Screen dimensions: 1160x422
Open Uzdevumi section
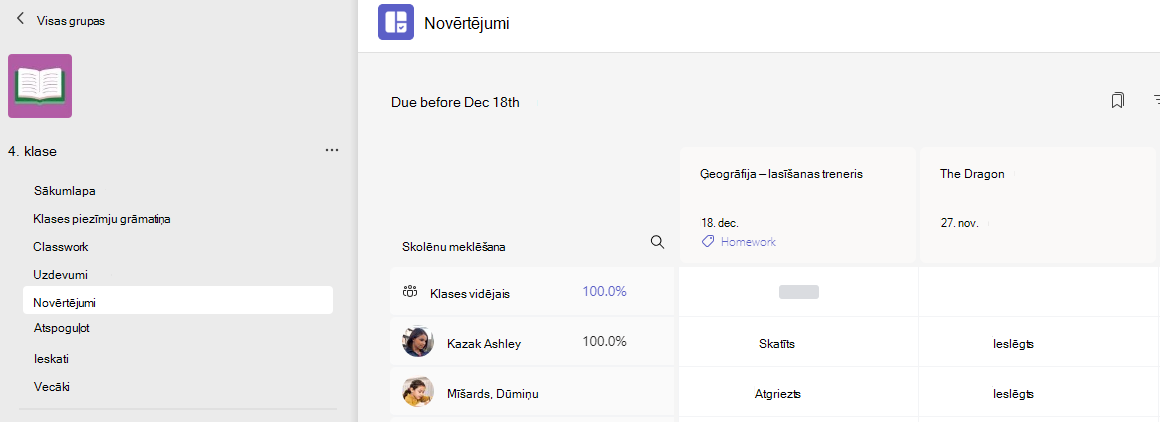point(61,275)
